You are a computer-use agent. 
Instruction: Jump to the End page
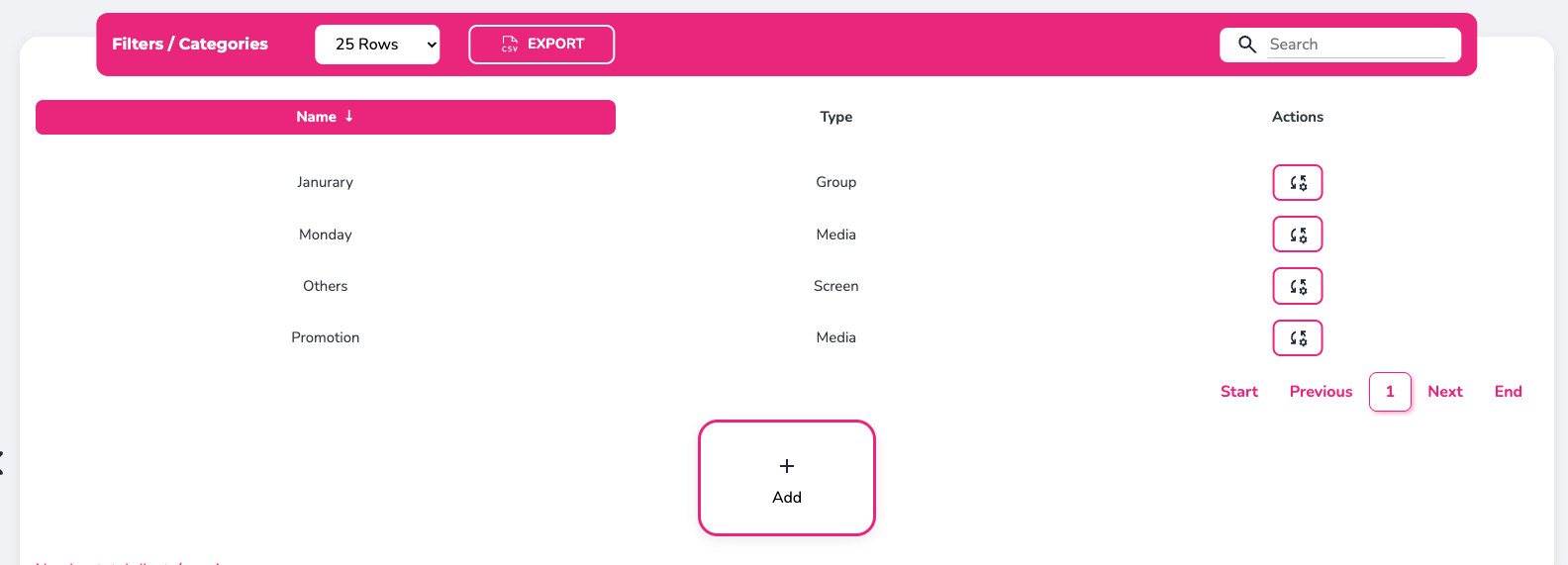(1508, 392)
